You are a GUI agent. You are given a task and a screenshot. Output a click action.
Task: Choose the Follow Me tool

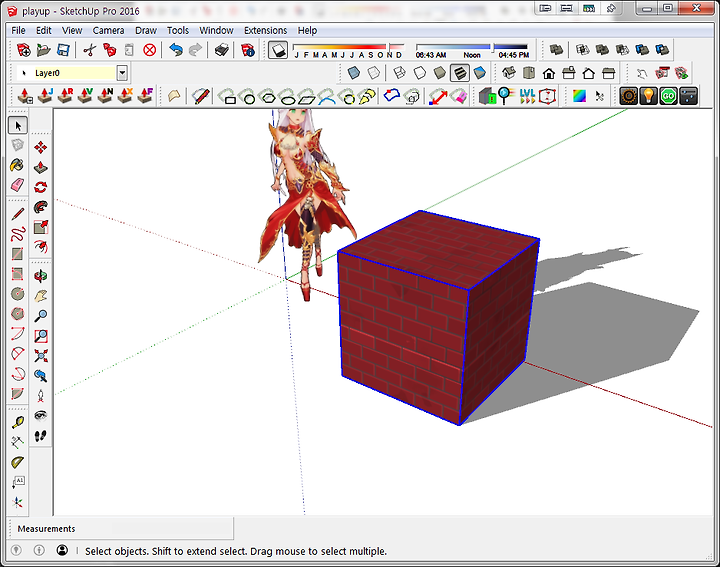[41, 208]
